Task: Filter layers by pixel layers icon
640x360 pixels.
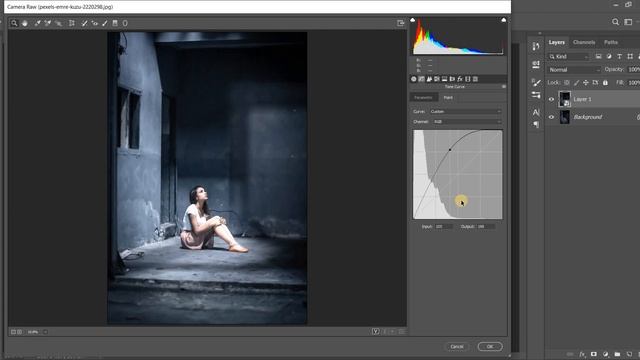Action: pos(598,56)
